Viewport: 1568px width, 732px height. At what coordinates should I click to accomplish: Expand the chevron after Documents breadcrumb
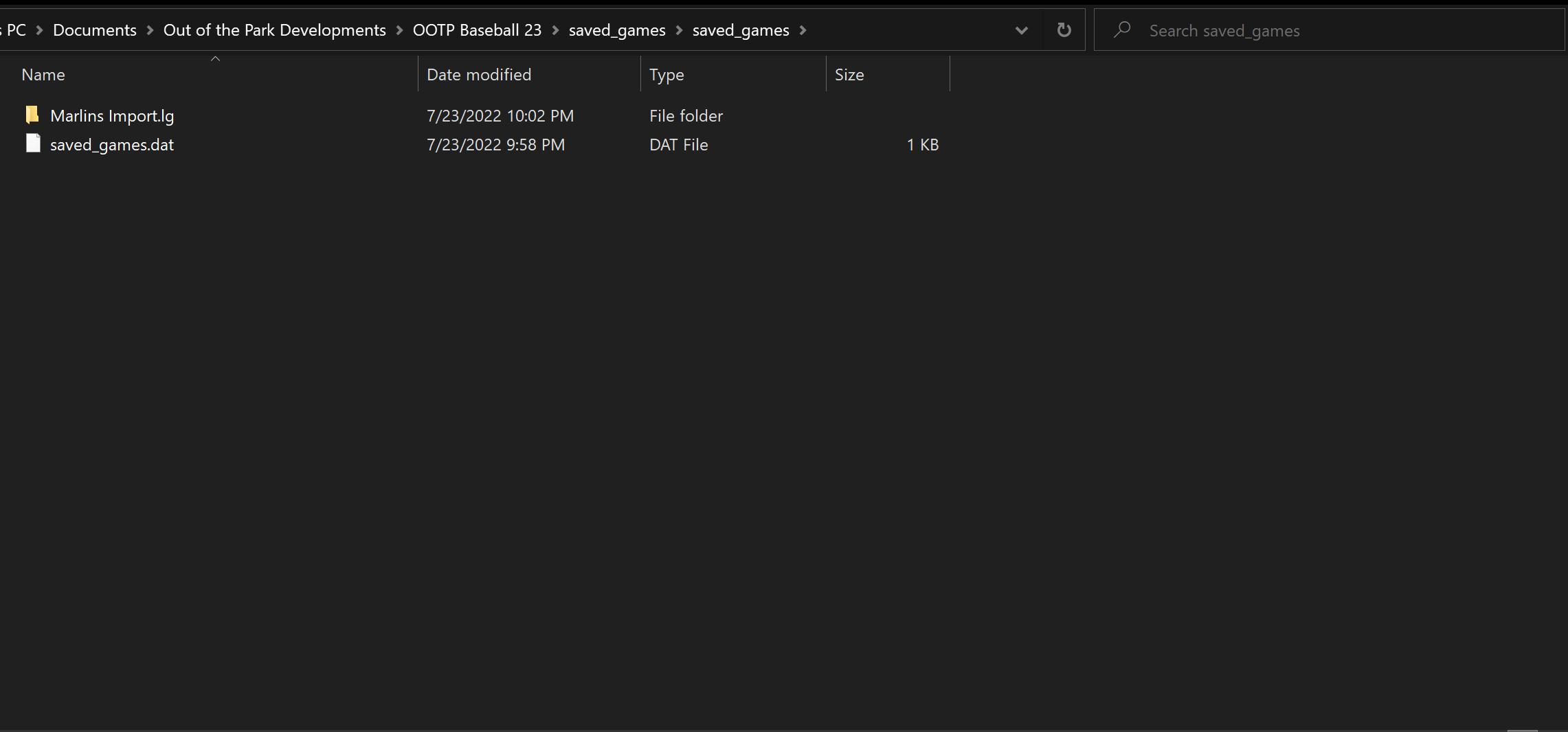[150, 30]
